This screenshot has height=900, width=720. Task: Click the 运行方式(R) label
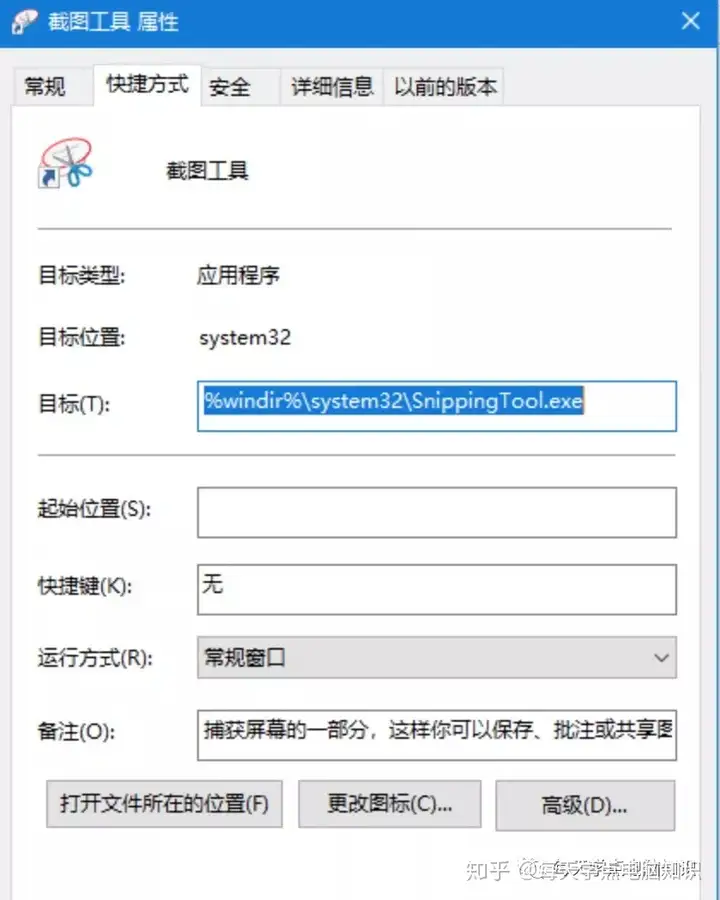[95, 658]
